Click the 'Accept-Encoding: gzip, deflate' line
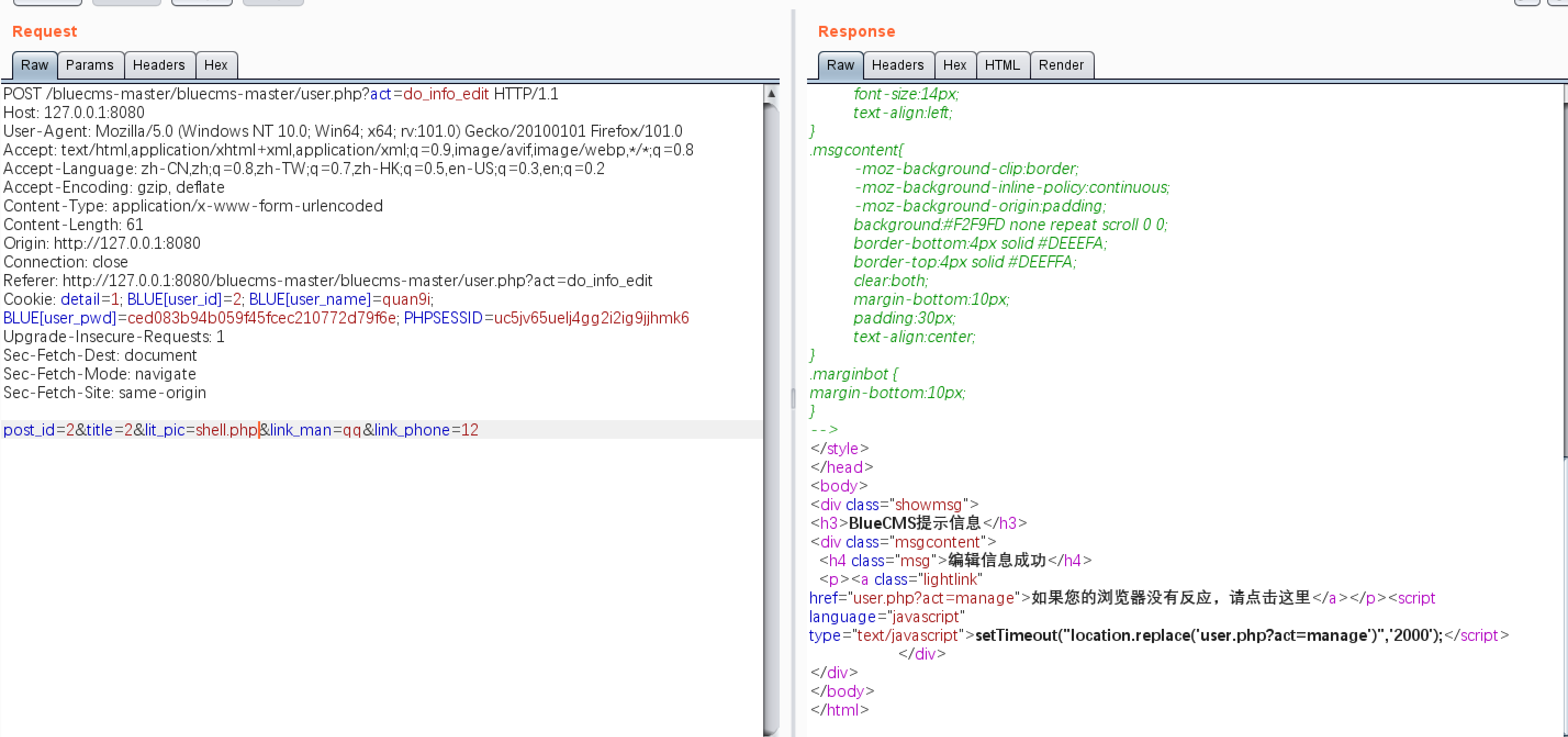 (114, 187)
